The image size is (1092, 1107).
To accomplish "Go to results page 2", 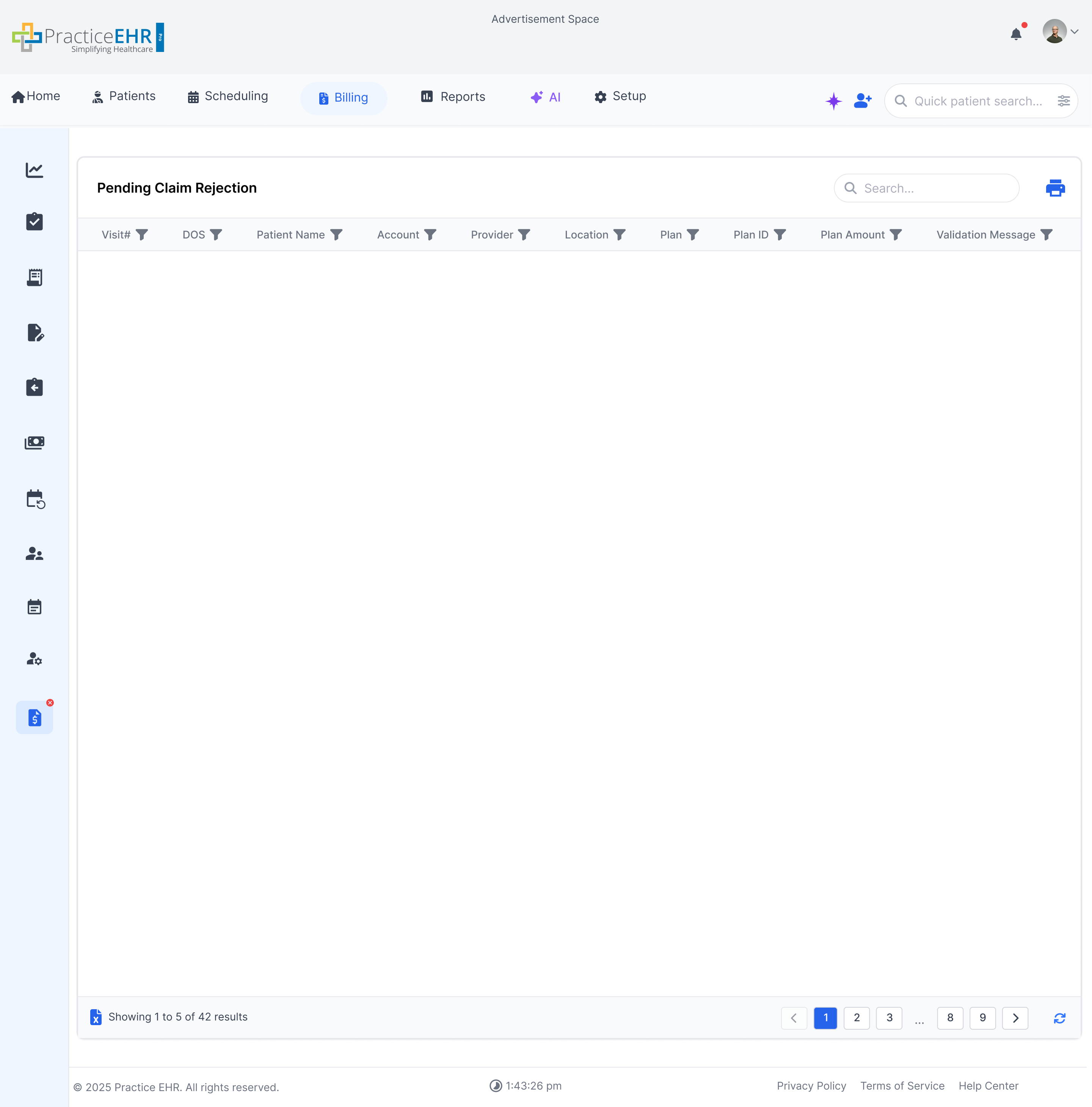I will [x=857, y=1018].
